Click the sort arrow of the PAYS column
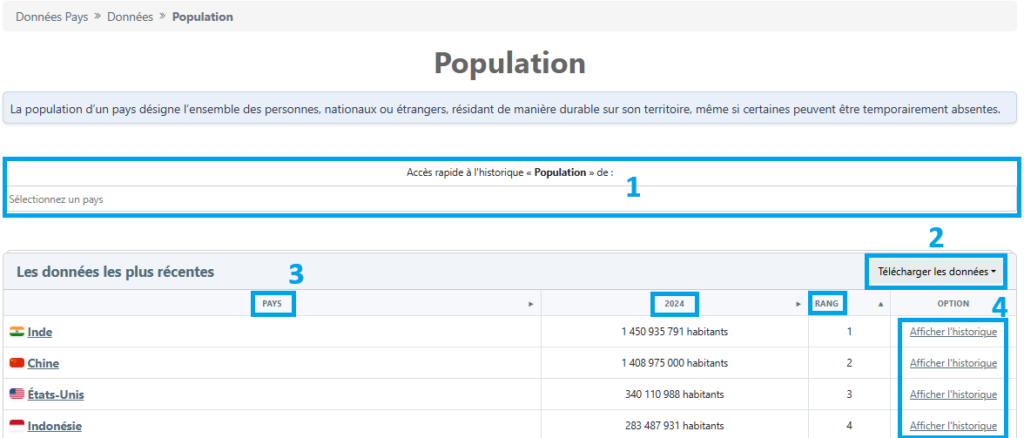The height and width of the screenshot is (438, 1024). (532, 304)
